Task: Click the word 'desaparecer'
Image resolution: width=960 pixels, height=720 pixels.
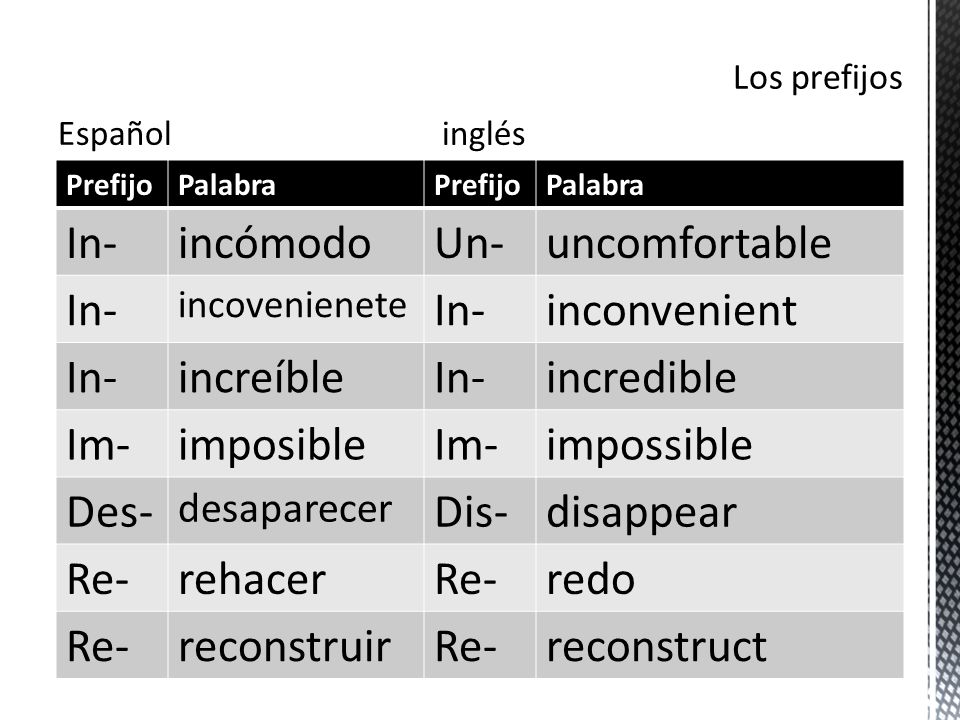Action: pos(285,509)
